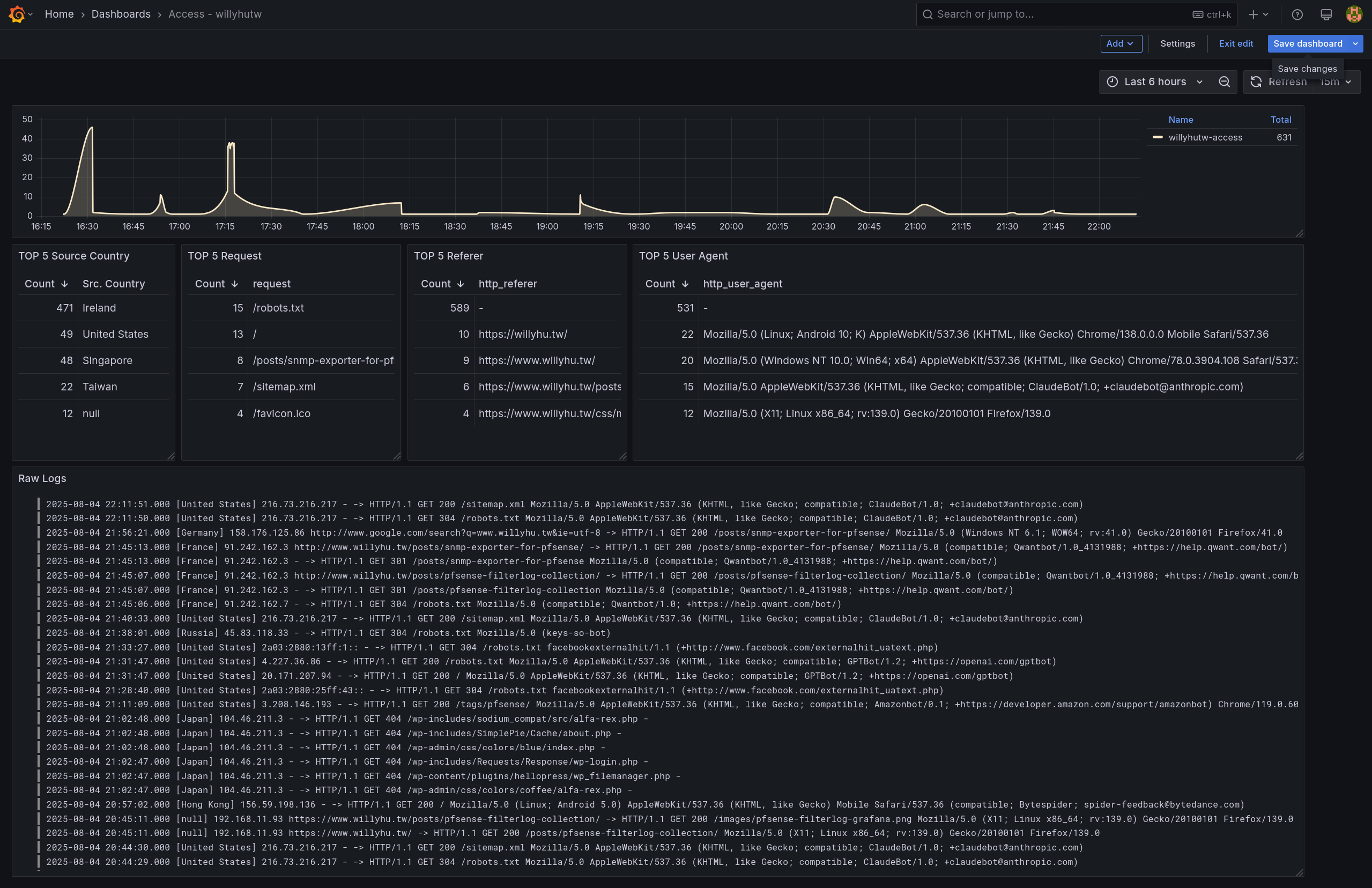Select the United States country cell
Image resolution: width=1372 pixels, height=888 pixels.
tap(123, 334)
